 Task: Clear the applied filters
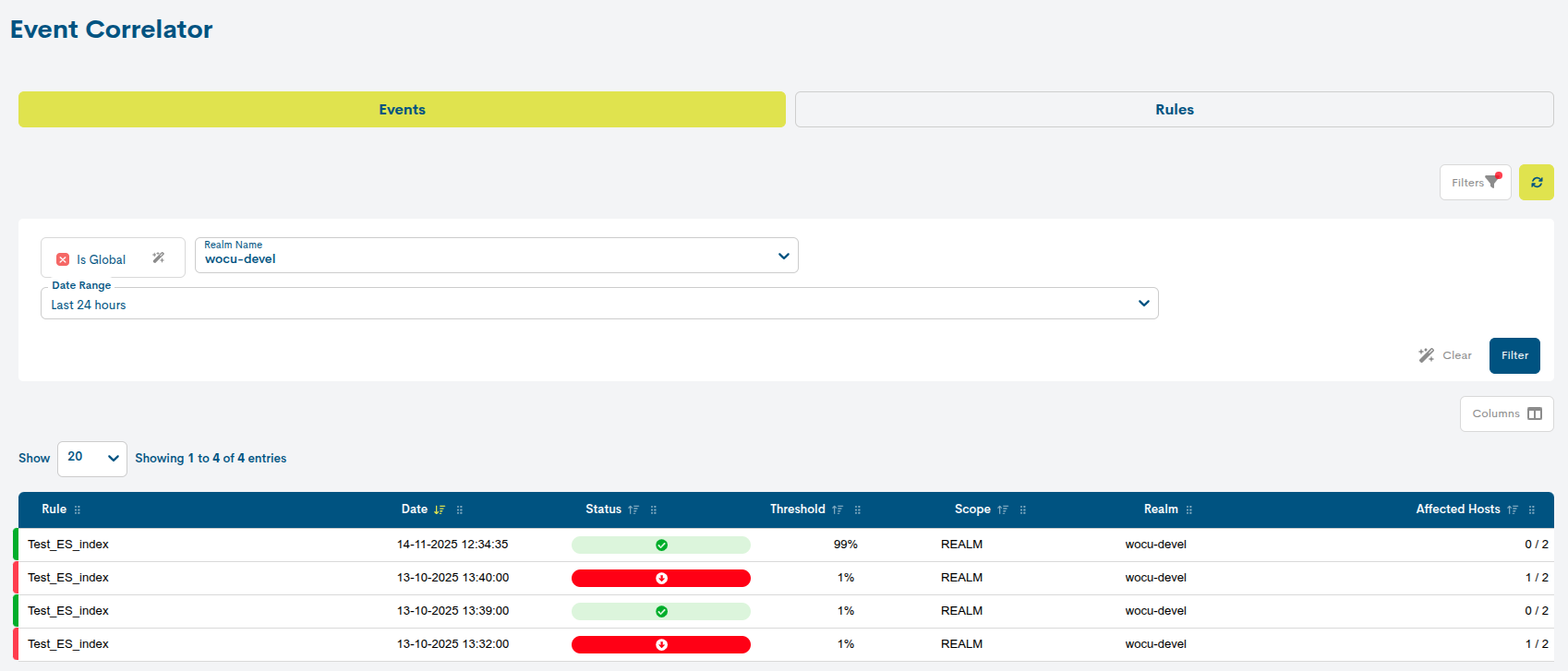click(x=1446, y=355)
